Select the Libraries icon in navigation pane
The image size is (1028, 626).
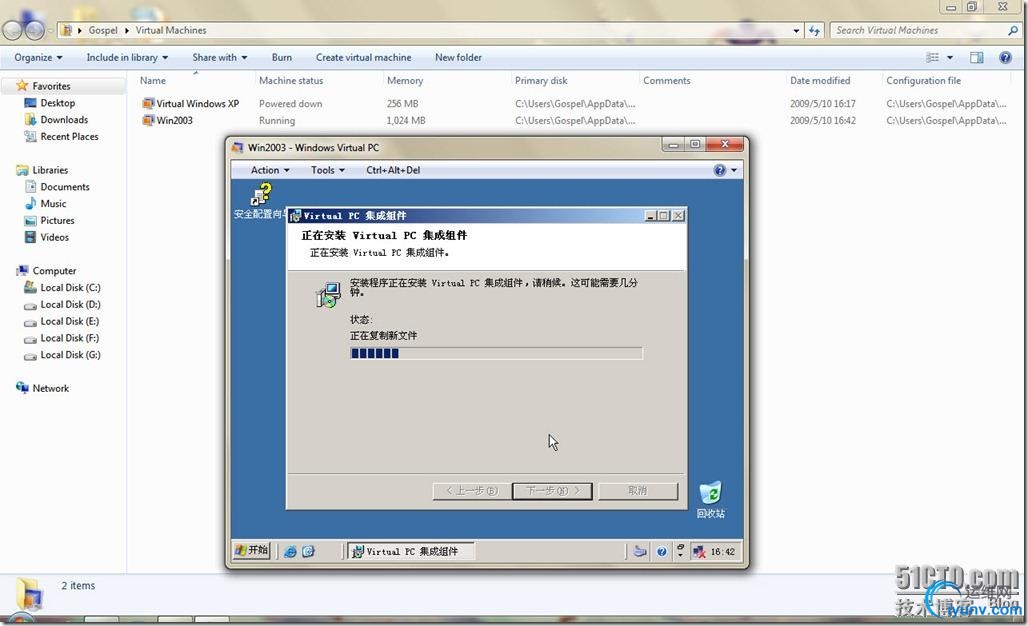pyautogui.click(x=22, y=170)
